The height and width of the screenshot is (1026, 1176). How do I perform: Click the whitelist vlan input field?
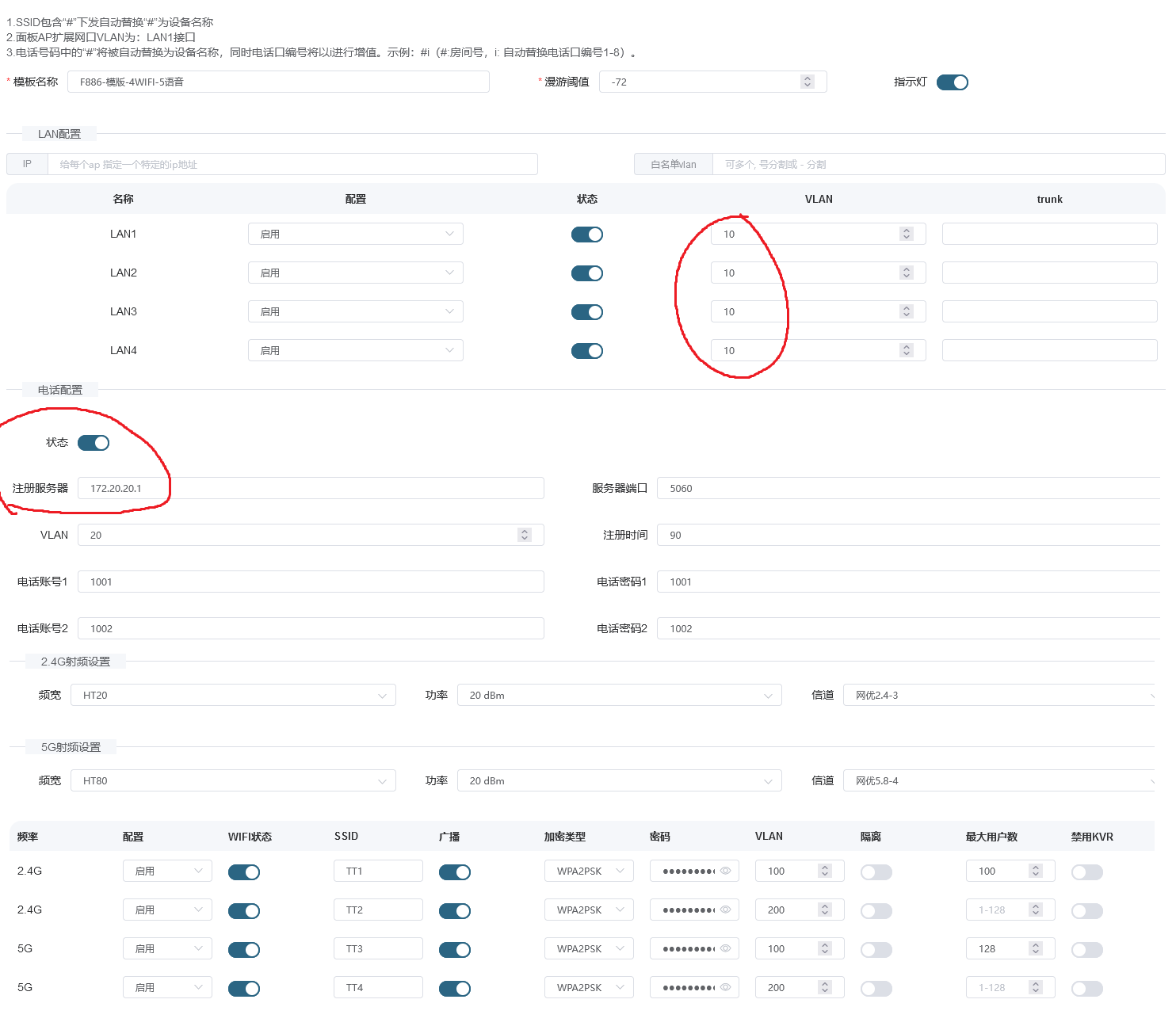point(937,164)
